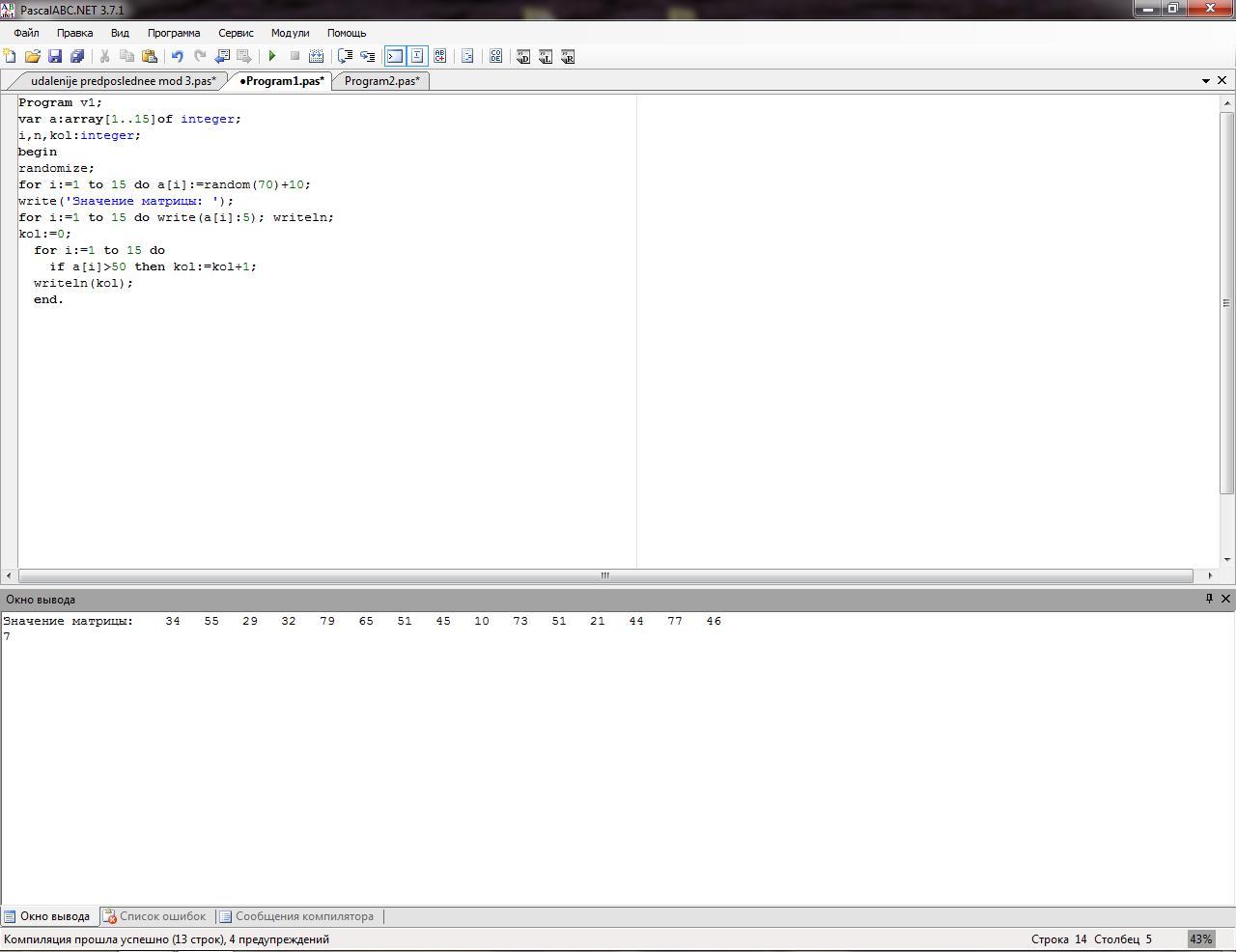Click the Save All icon

point(77,56)
